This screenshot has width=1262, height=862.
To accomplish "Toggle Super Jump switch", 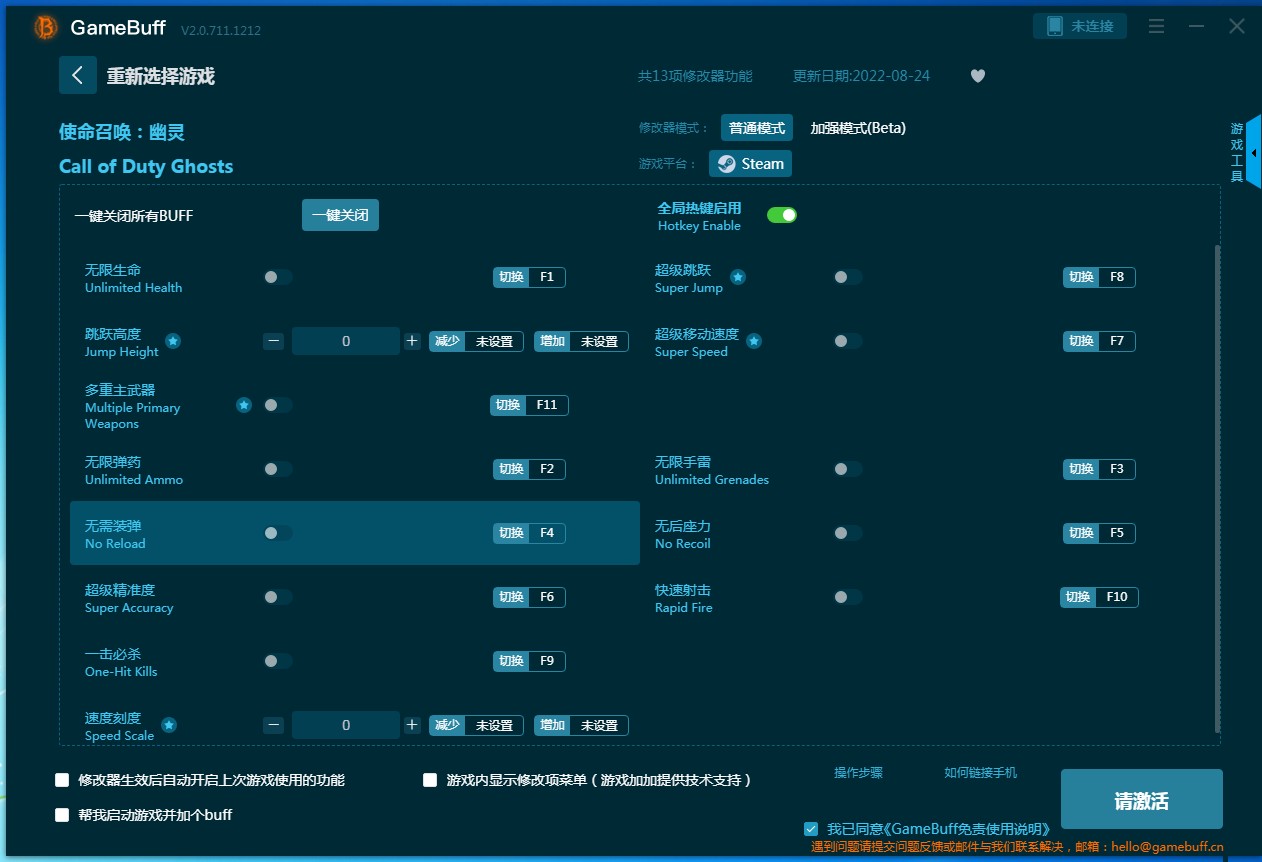I will pos(848,277).
